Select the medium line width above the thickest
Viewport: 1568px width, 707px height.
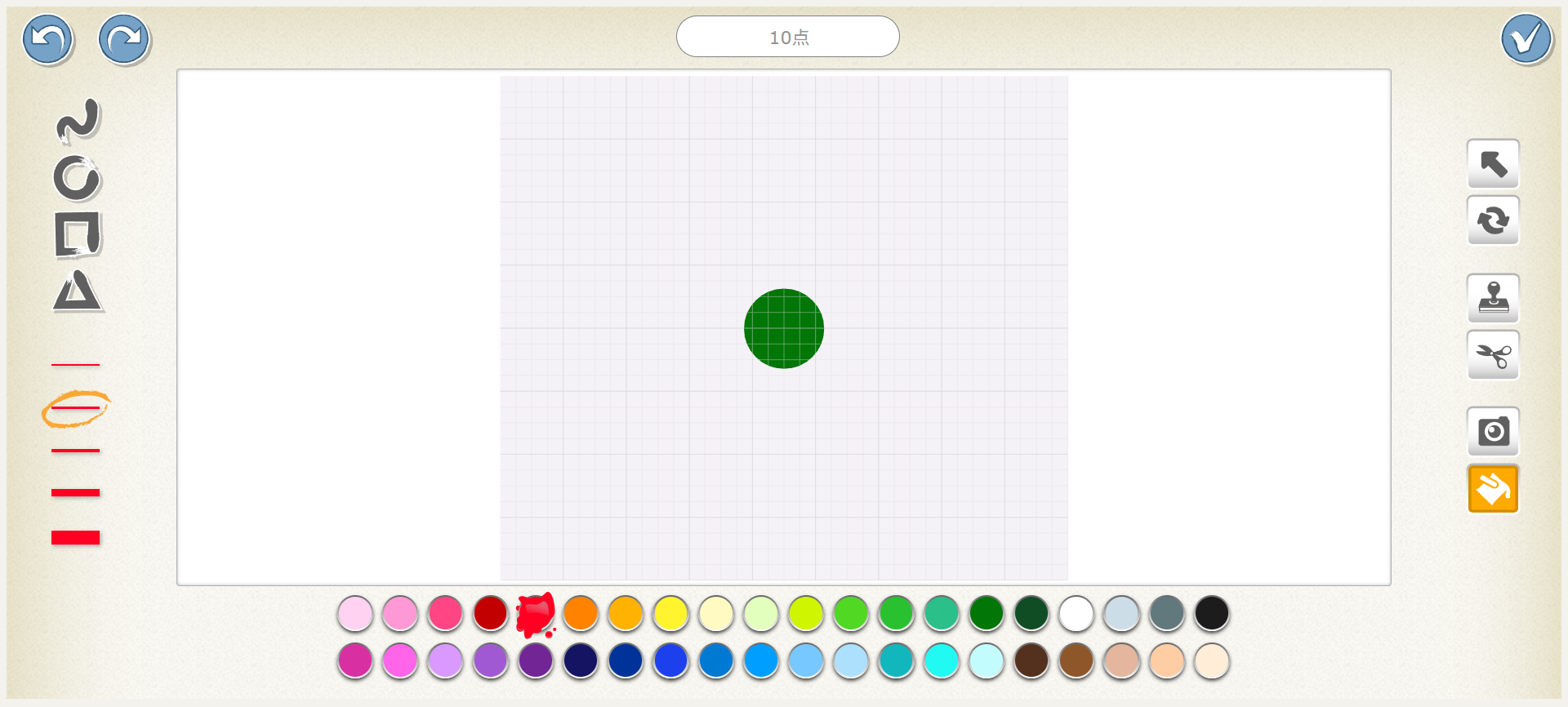coord(75,492)
